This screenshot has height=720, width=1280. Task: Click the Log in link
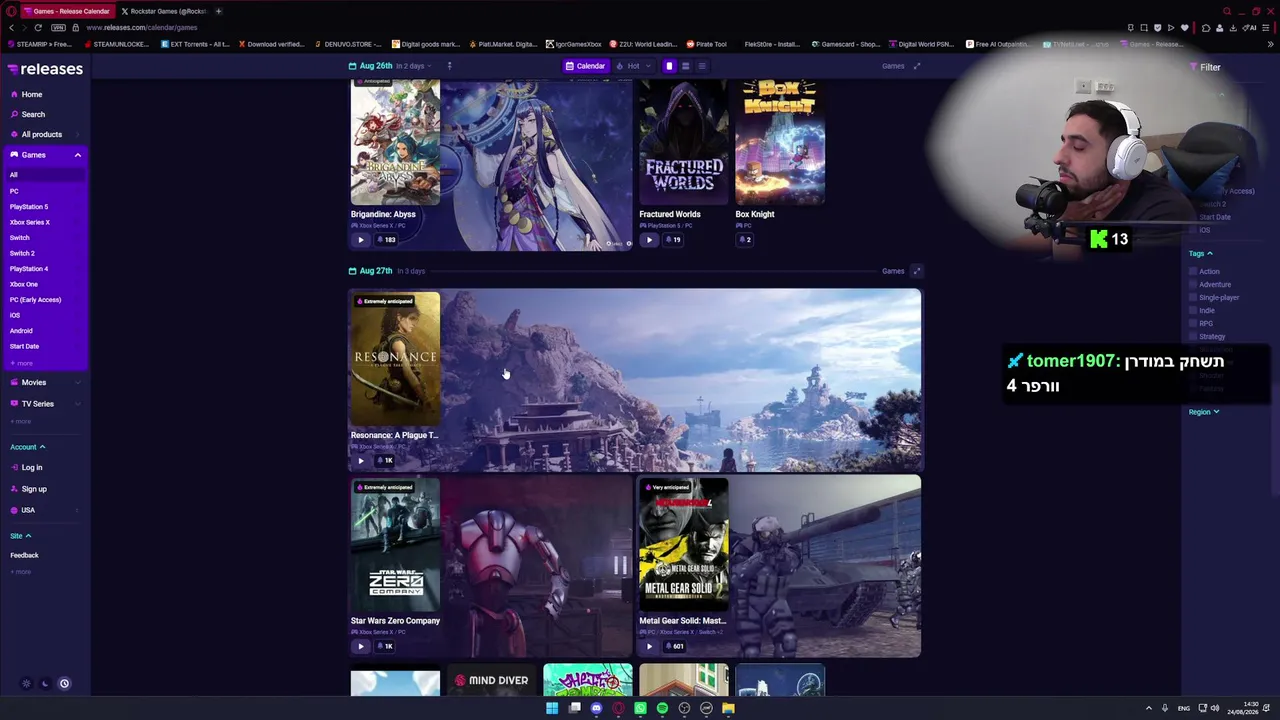(x=32, y=467)
